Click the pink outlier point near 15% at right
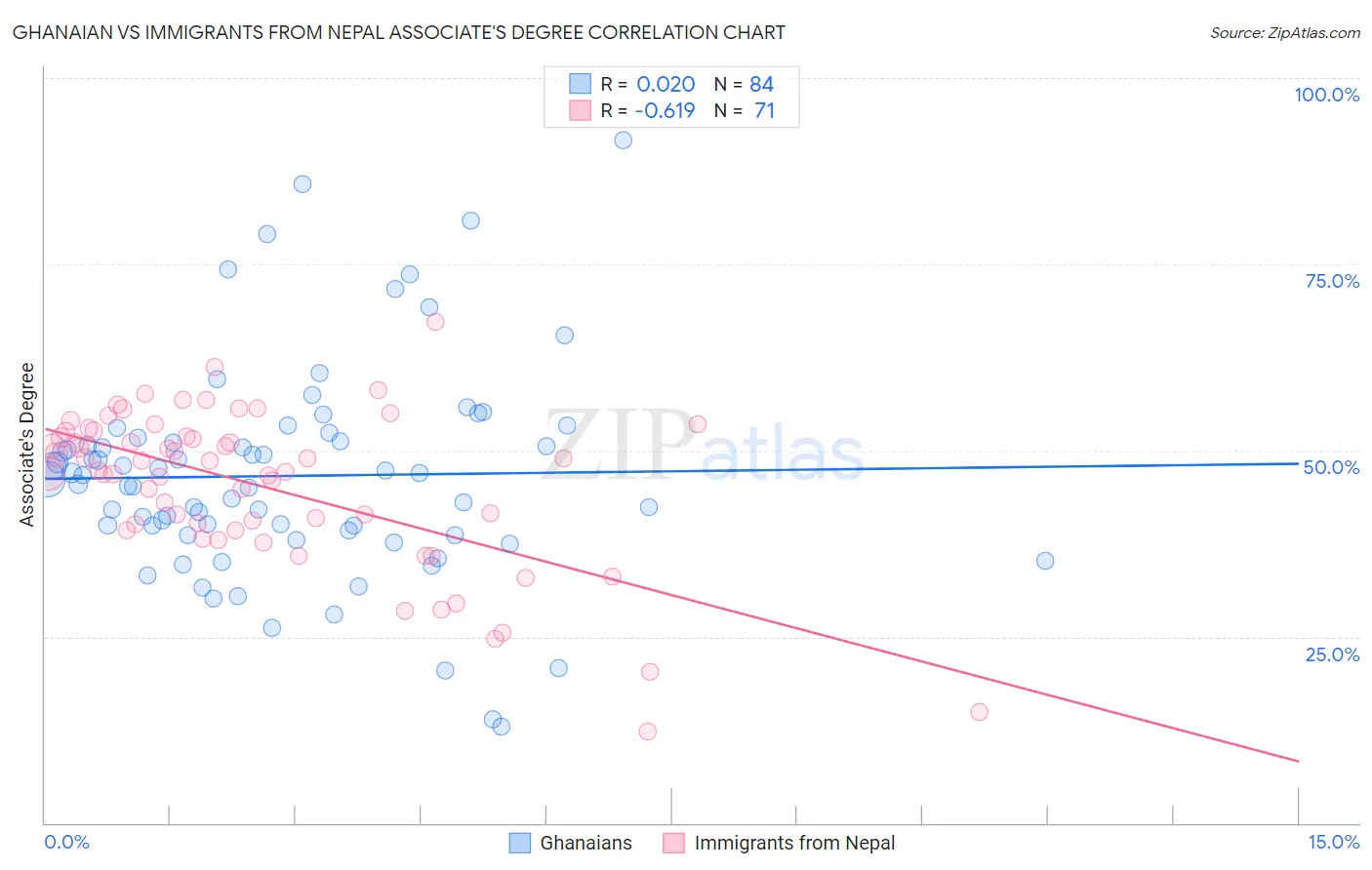Image resolution: width=1372 pixels, height=870 pixels. [x=980, y=712]
